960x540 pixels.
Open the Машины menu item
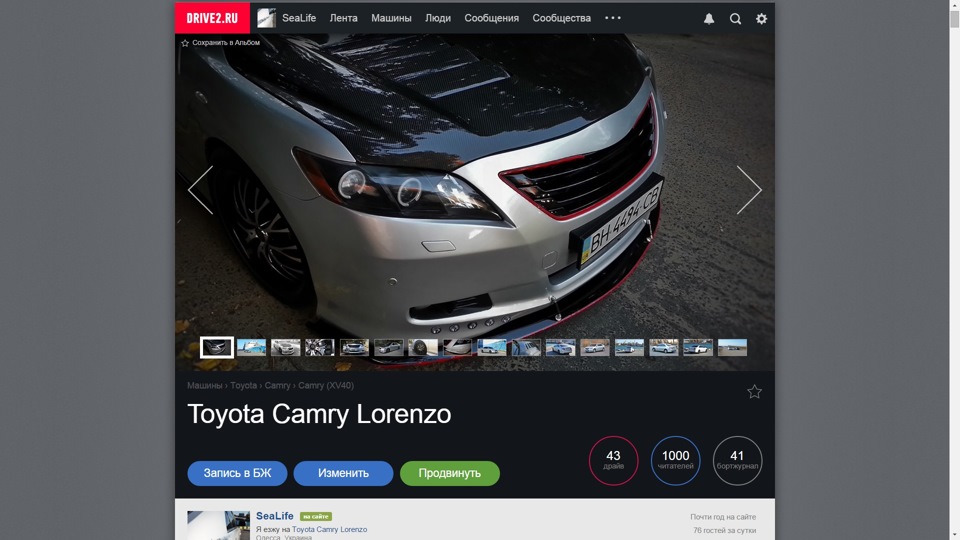tap(391, 18)
